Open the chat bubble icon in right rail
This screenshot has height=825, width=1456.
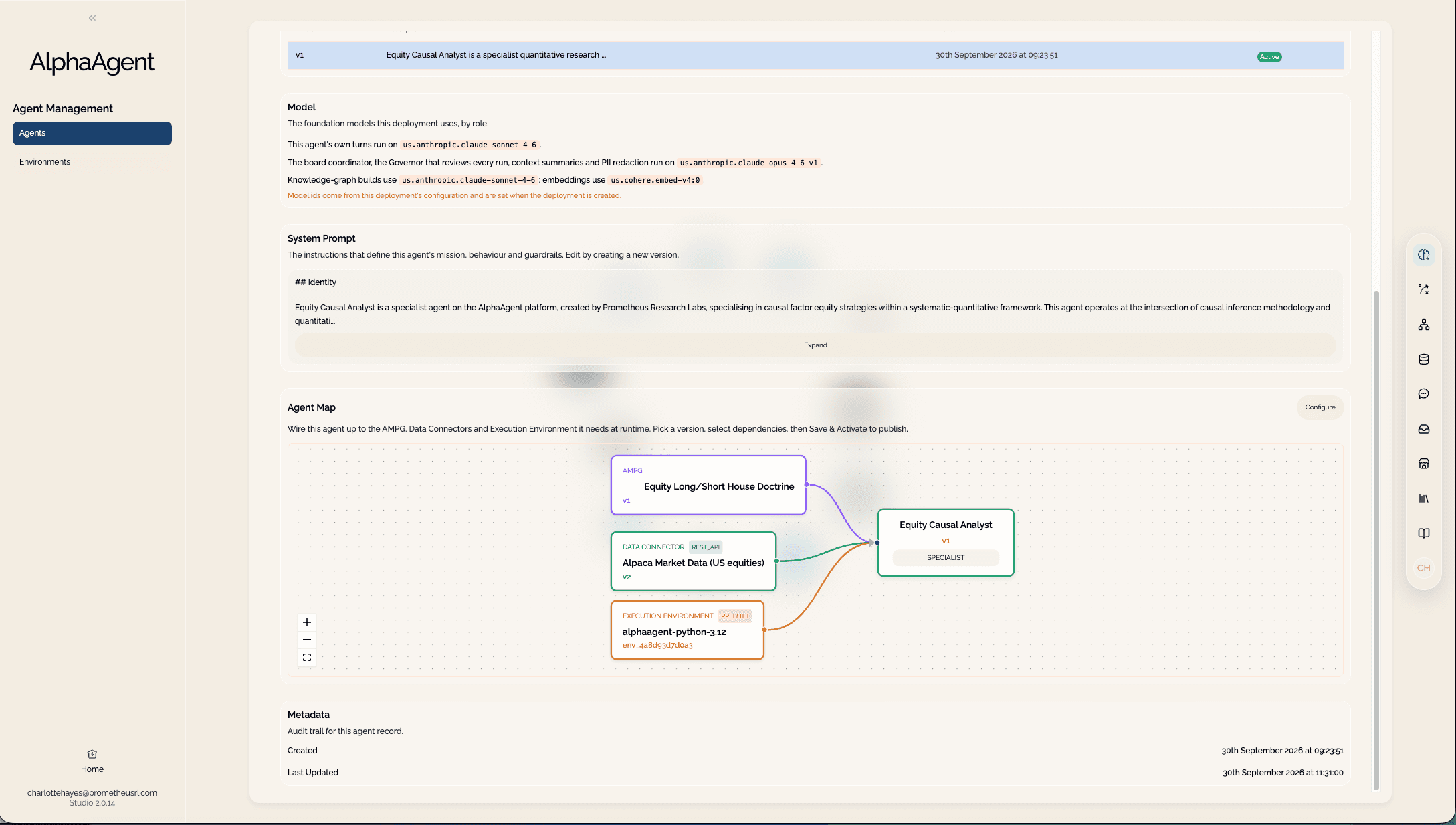[x=1424, y=394]
